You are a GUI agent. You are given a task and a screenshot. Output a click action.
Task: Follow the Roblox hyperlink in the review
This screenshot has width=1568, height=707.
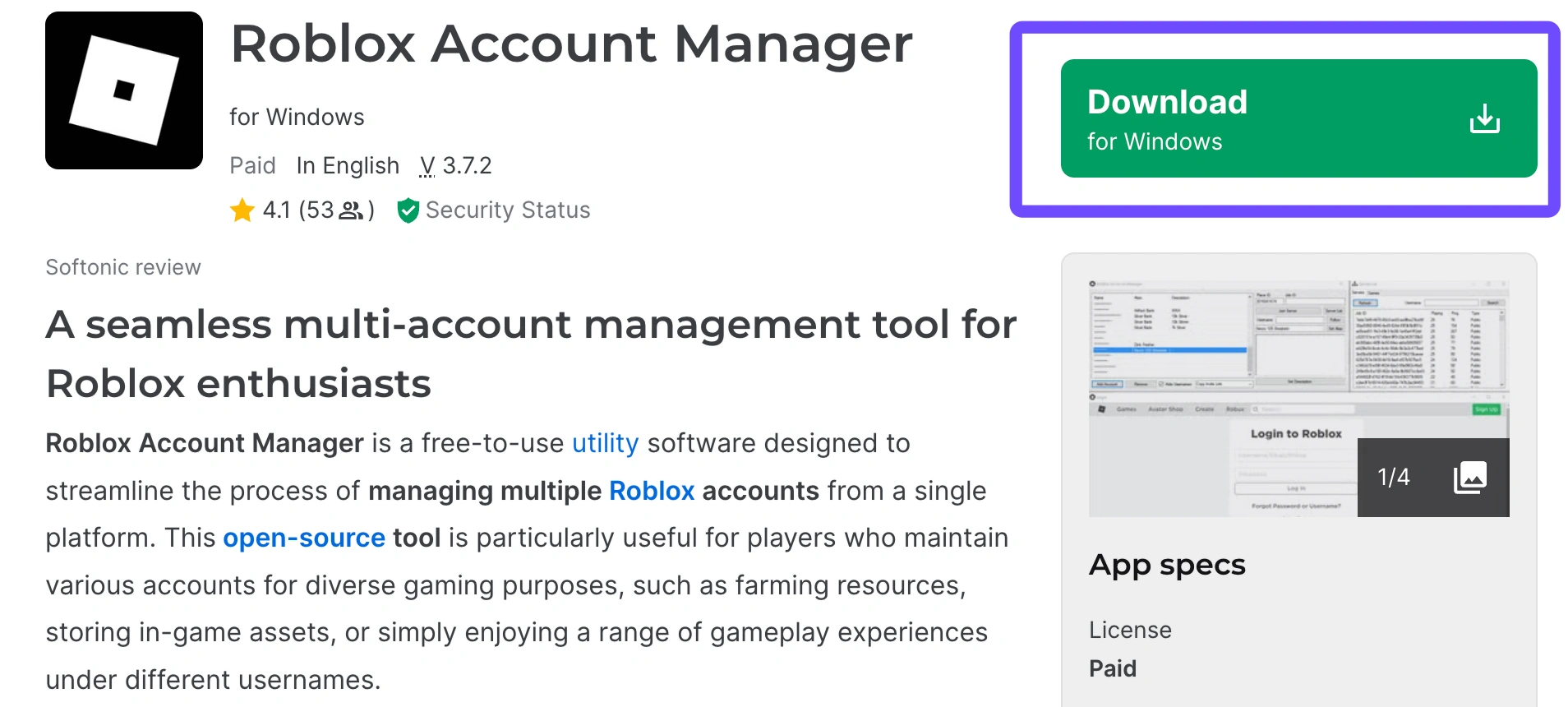[x=652, y=491]
